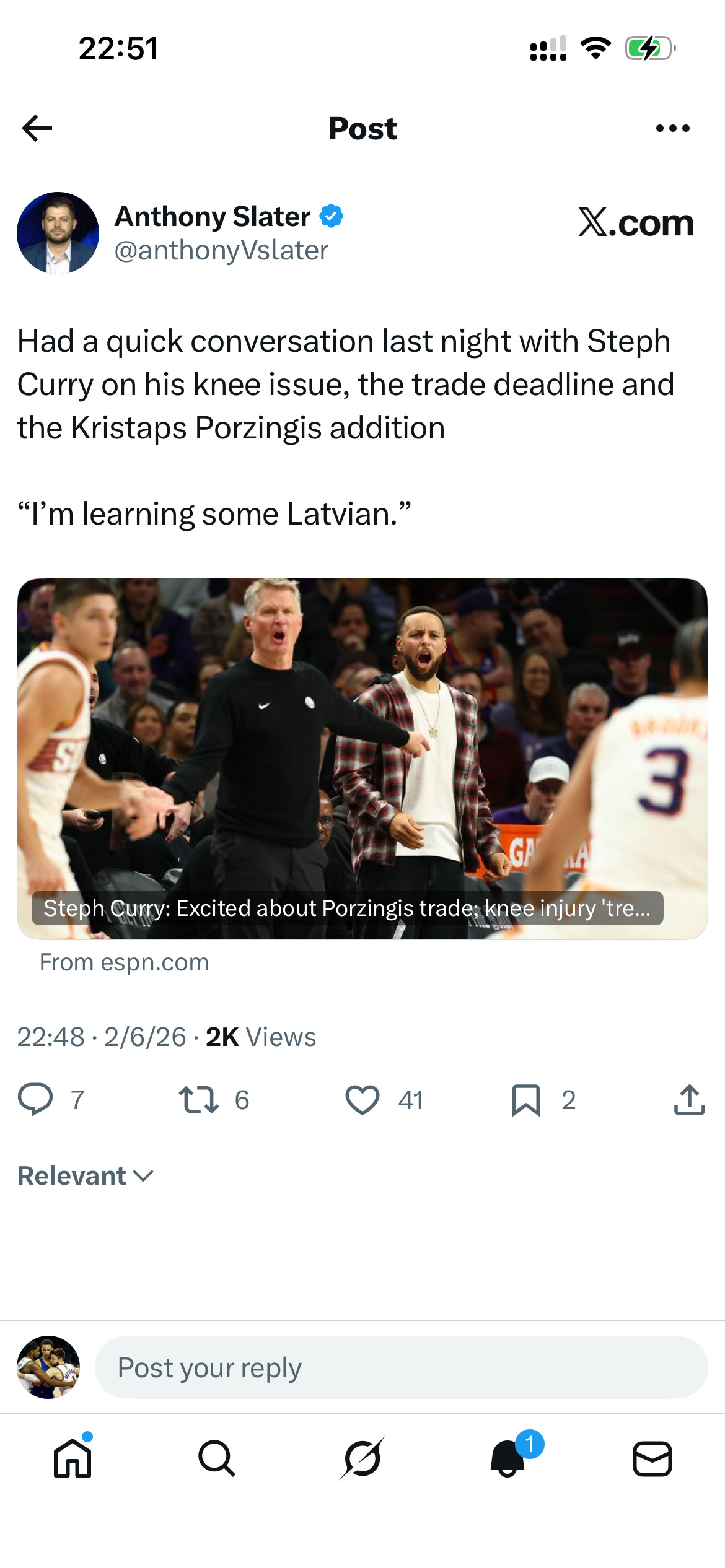Viewport: 725px width, 1568px height.
Task: Open the Grok icon in bottom navigation
Action: [362, 1458]
